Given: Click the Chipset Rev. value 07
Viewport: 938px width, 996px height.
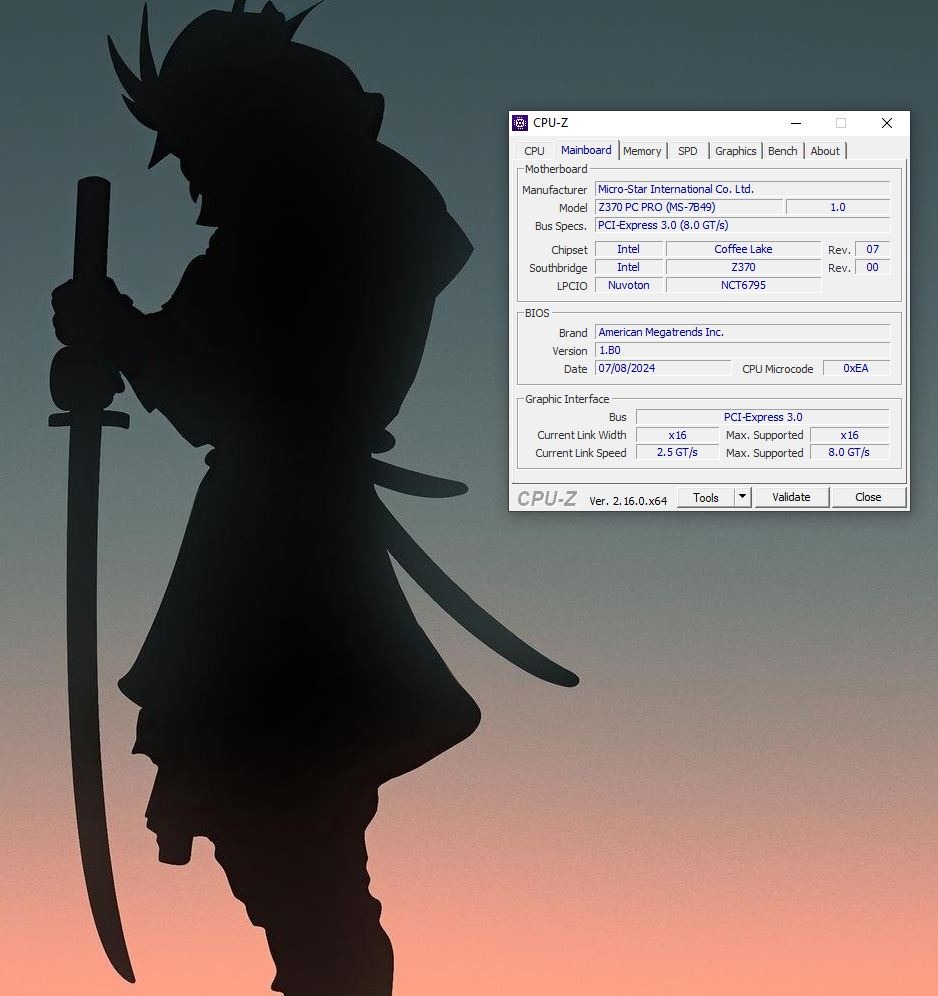Looking at the screenshot, I should [x=873, y=249].
